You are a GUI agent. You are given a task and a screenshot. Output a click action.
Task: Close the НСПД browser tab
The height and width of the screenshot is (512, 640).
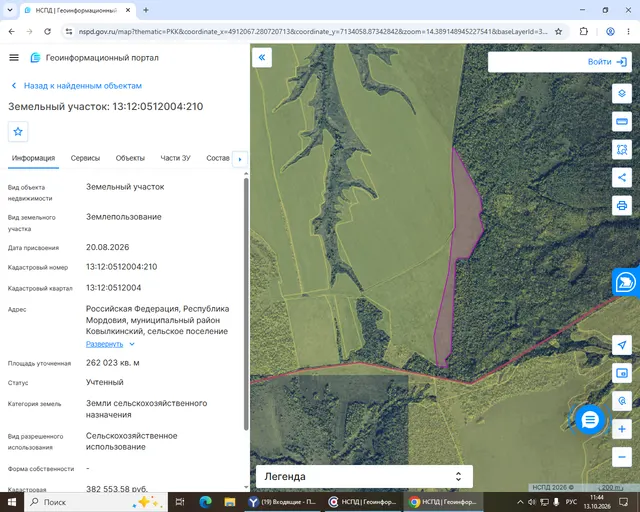[x=128, y=10]
